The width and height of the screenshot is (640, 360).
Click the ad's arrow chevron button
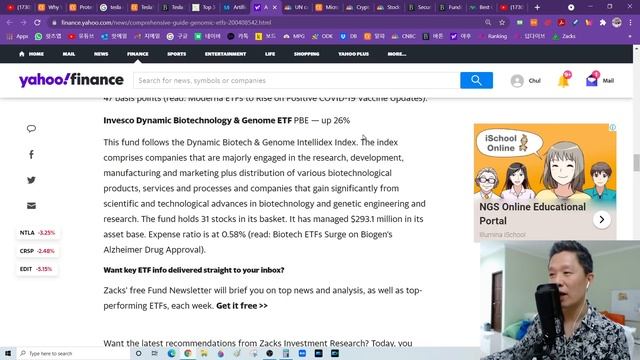tap(602, 220)
